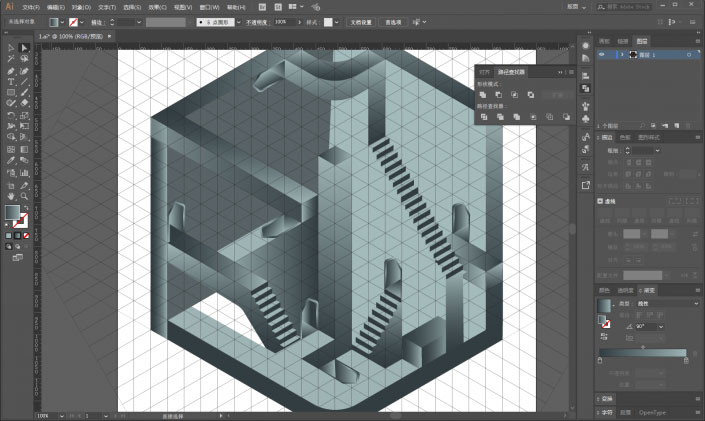Open stroke weight dropdown in control bar

click(139, 22)
